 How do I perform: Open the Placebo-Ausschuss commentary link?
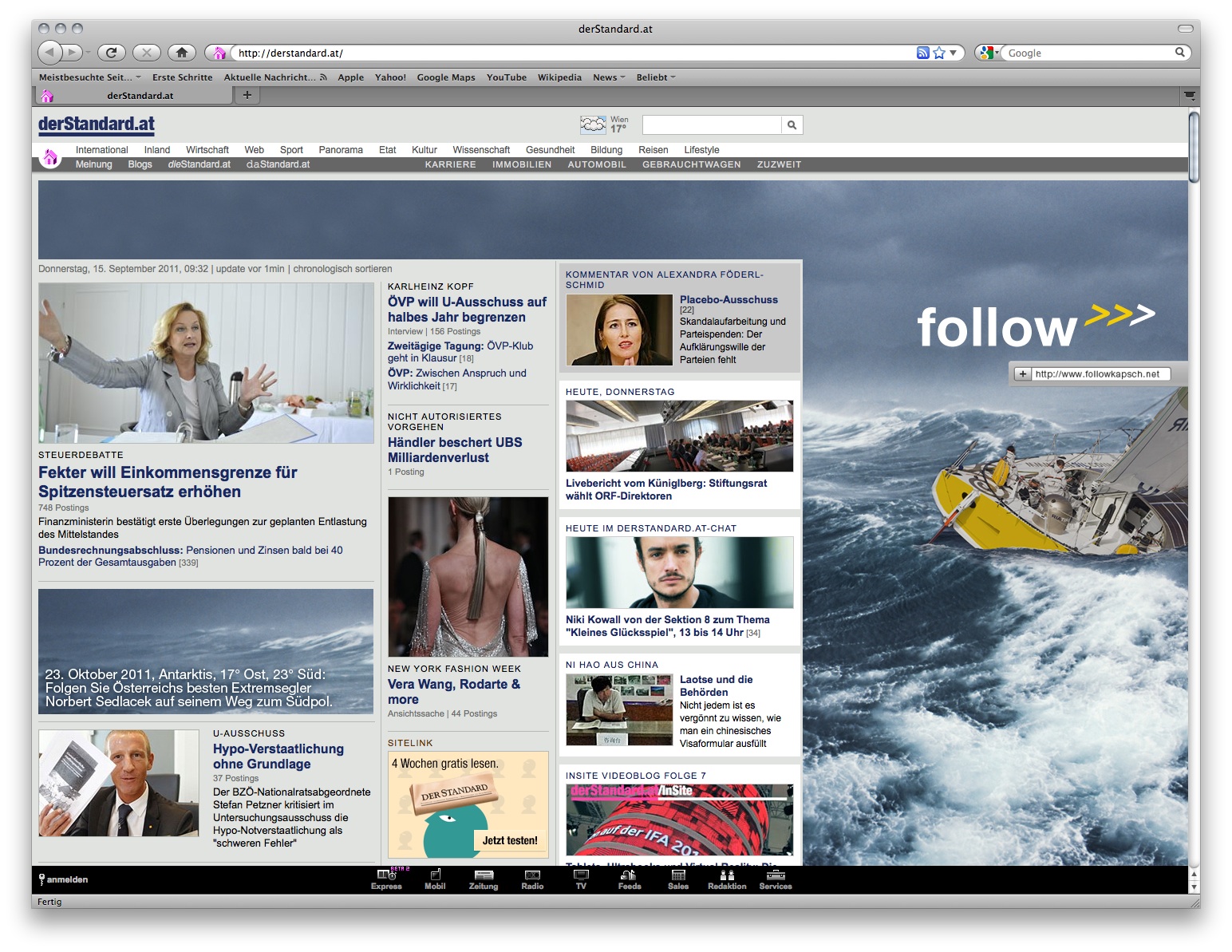coord(729,299)
